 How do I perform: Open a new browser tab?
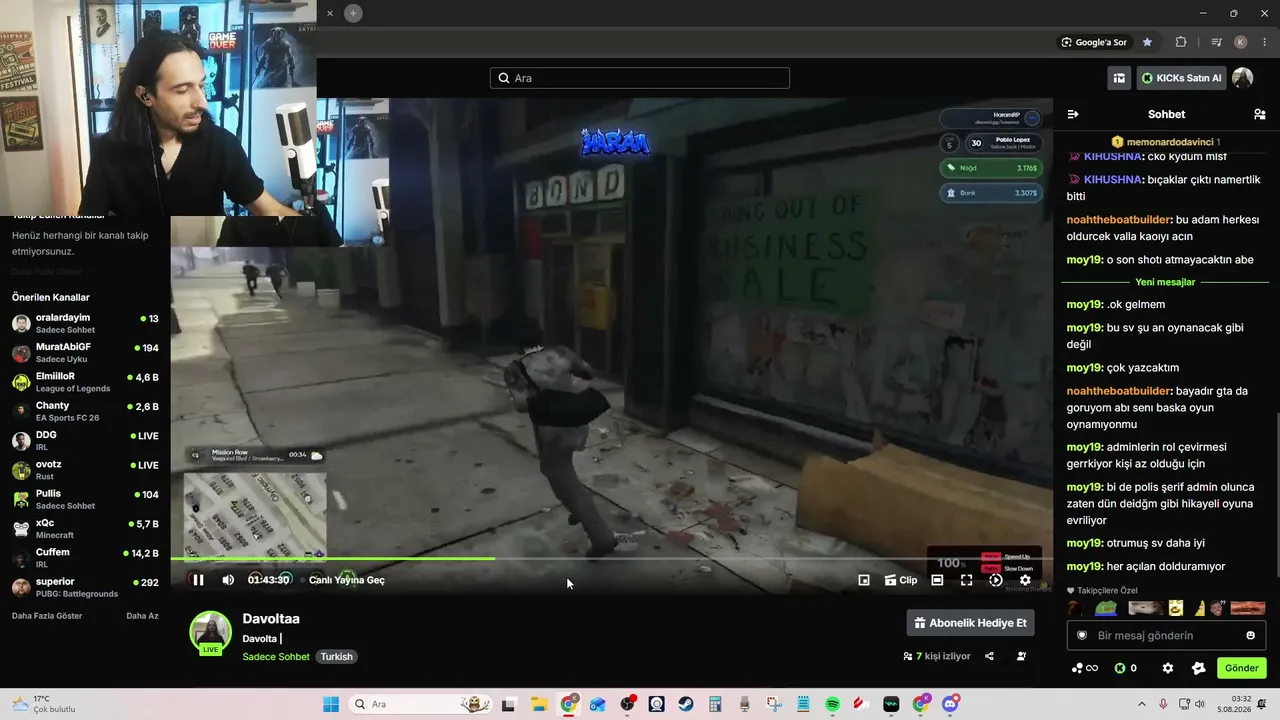pyautogui.click(x=353, y=13)
